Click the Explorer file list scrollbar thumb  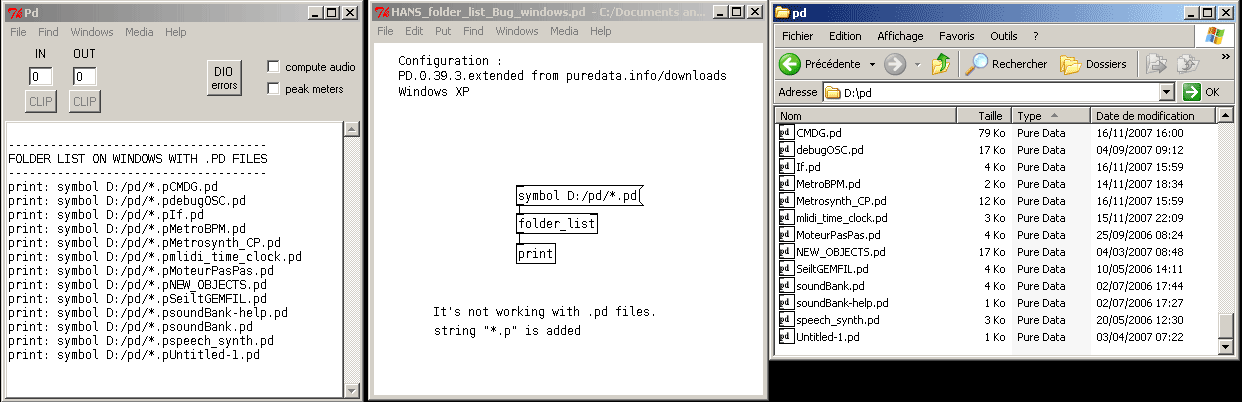click(x=1226, y=326)
